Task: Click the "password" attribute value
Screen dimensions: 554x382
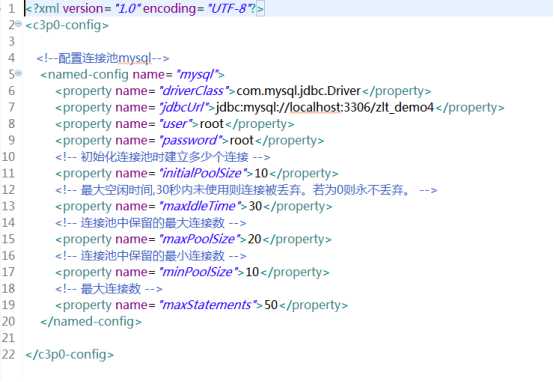Action: (190, 140)
